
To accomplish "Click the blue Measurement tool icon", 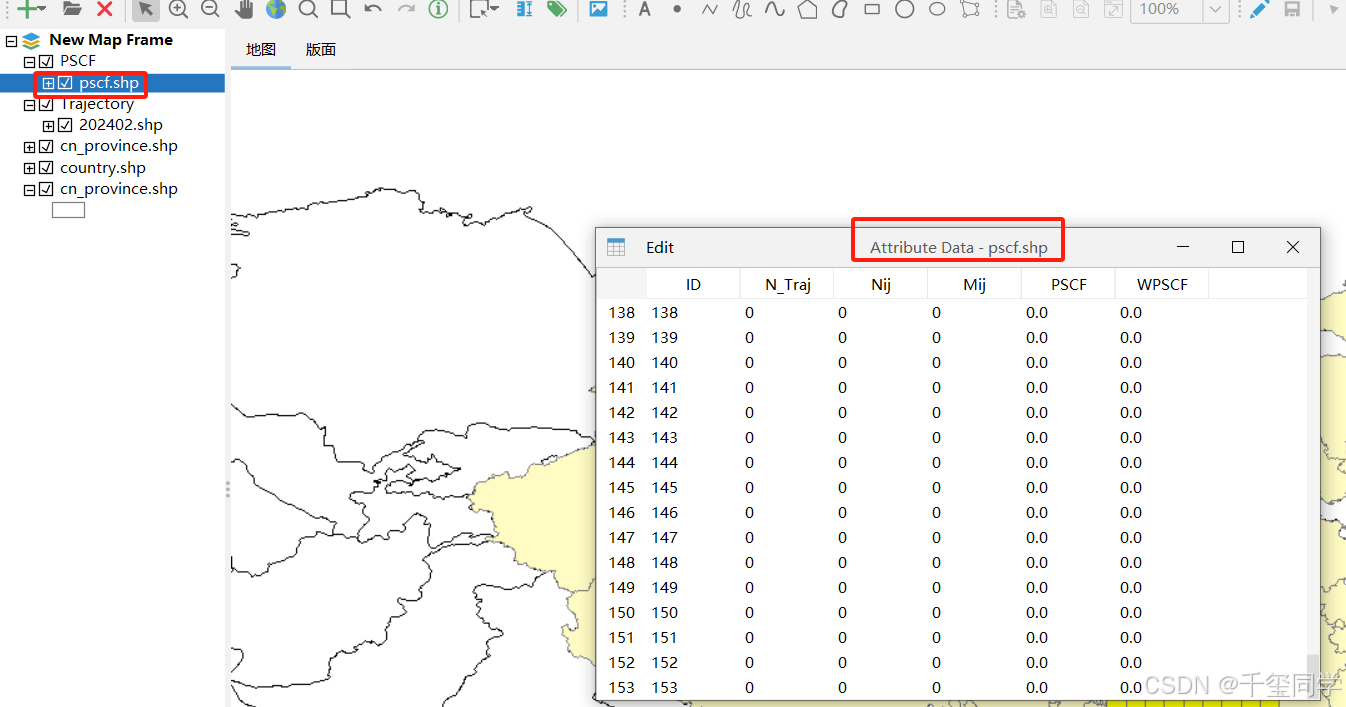I will [x=524, y=9].
